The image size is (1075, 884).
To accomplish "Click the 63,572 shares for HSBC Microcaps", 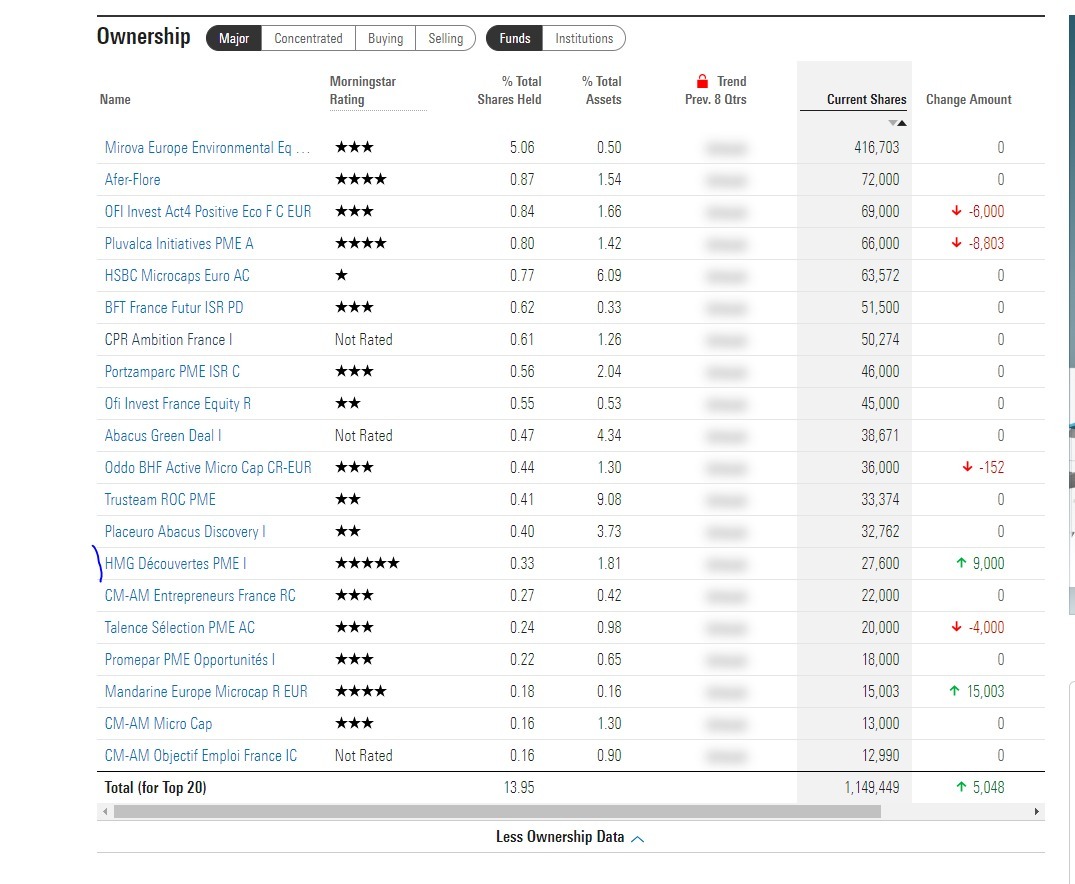I will (880, 276).
